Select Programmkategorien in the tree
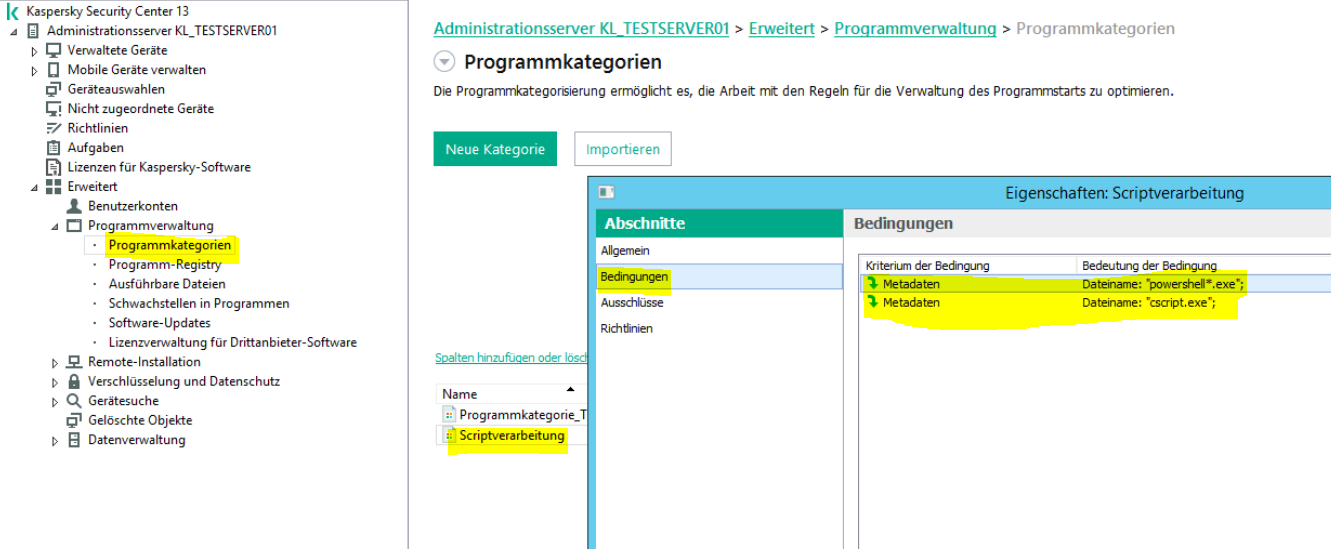Viewport: 1331px width, 549px height. [x=170, y=245]
